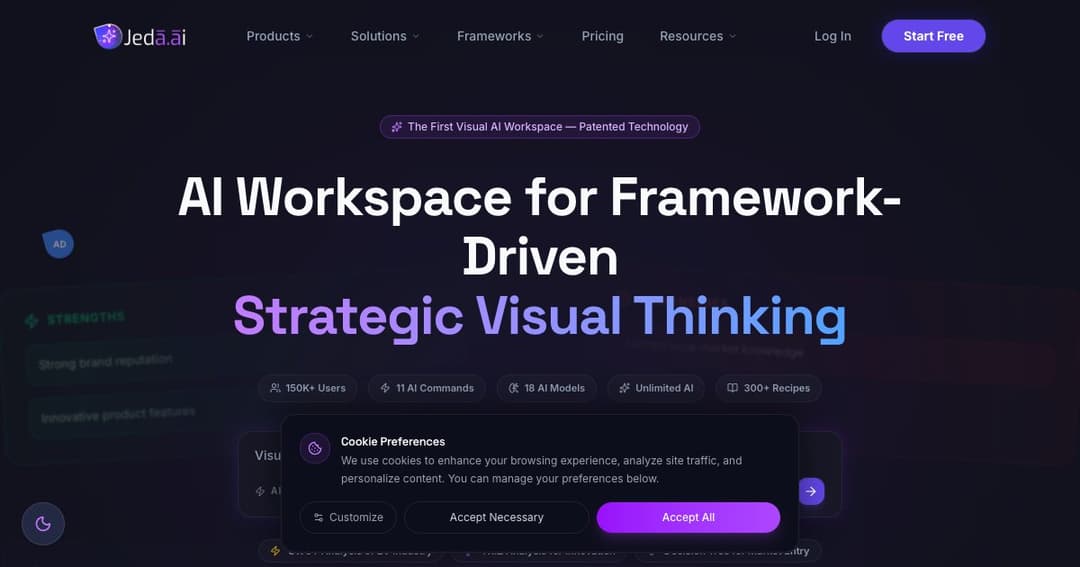Click the sliders icon in Customize button

click(x=319, y=517)
